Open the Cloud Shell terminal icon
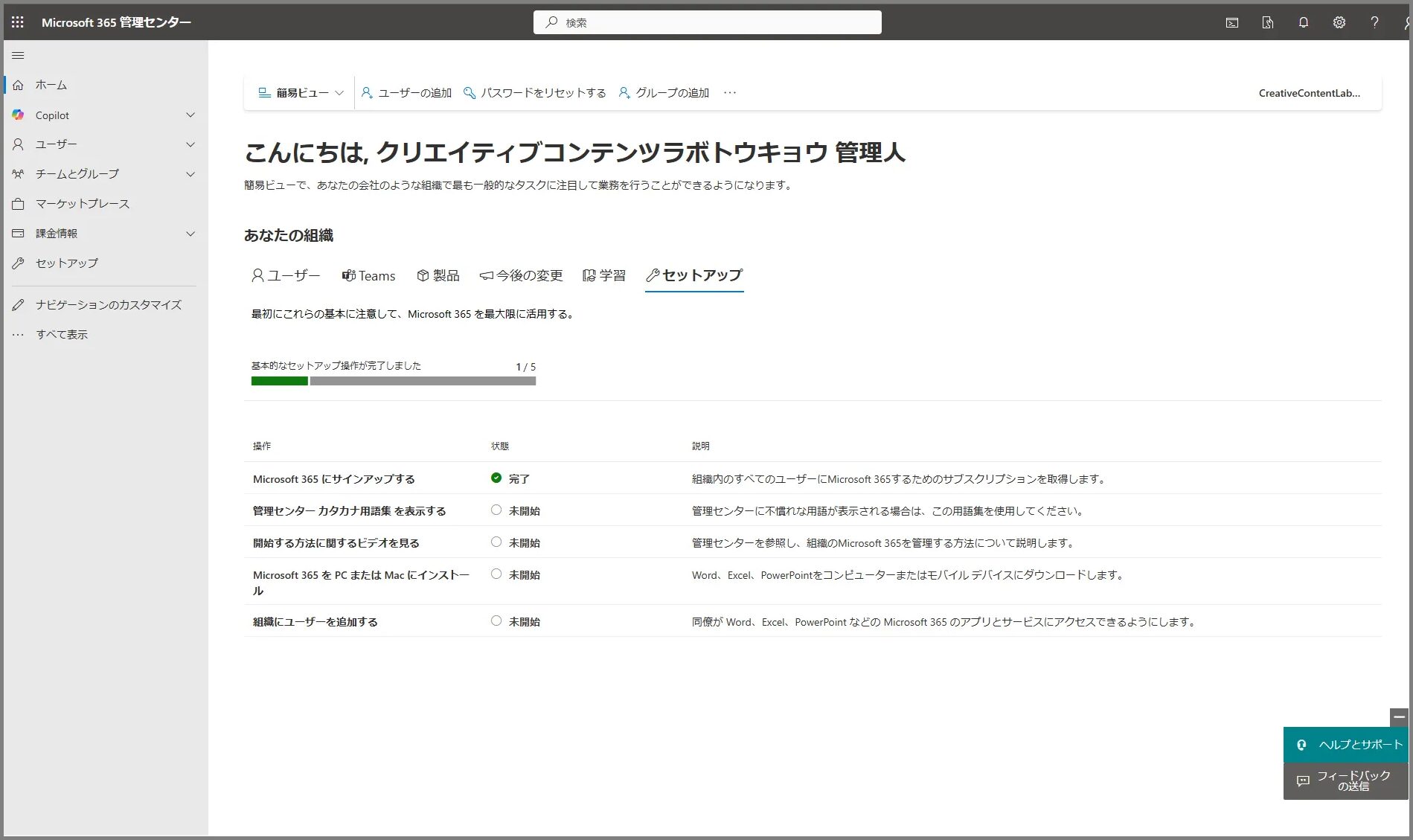Viewport: 1413px width, 840px height. 1232,22
